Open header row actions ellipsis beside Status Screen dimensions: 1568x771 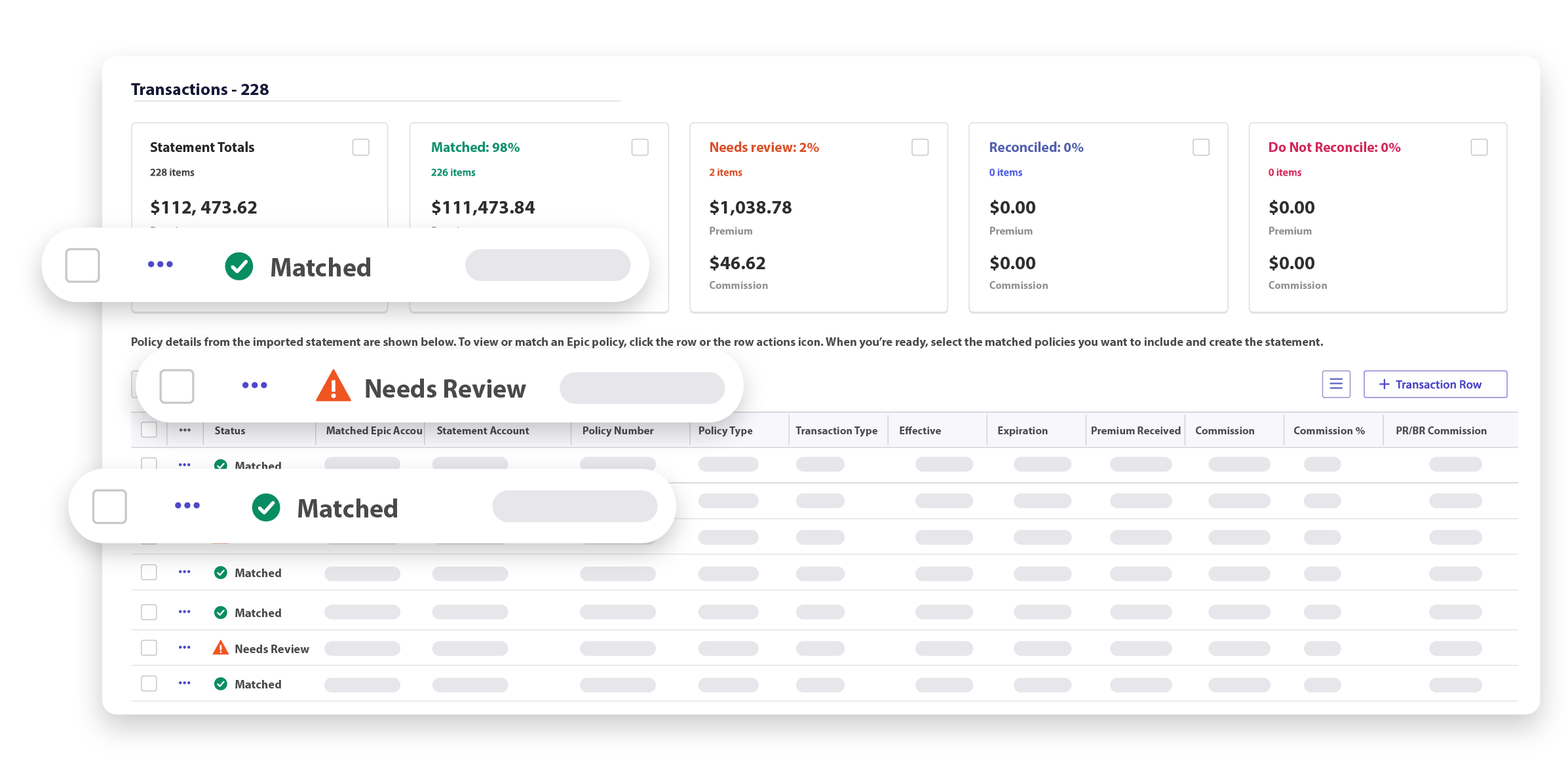click(185, 430)
